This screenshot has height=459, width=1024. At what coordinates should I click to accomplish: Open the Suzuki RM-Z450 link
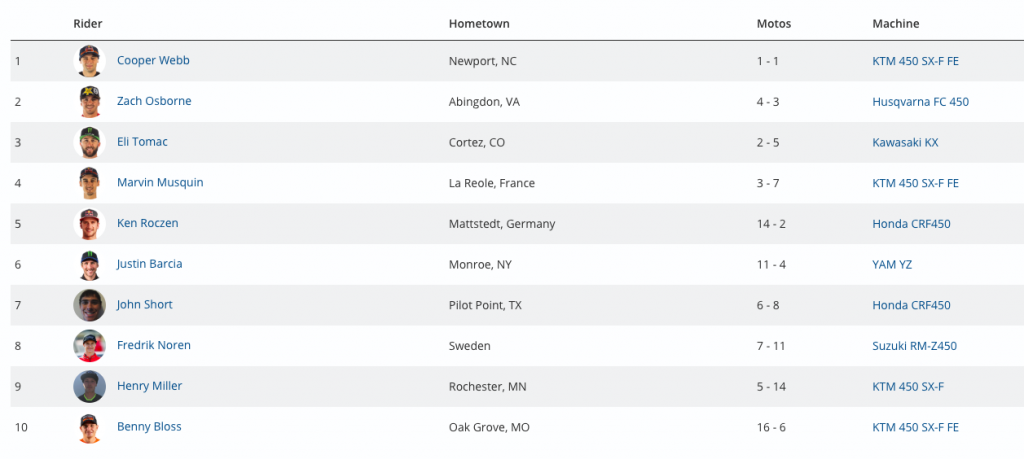[x=914, y=346]
